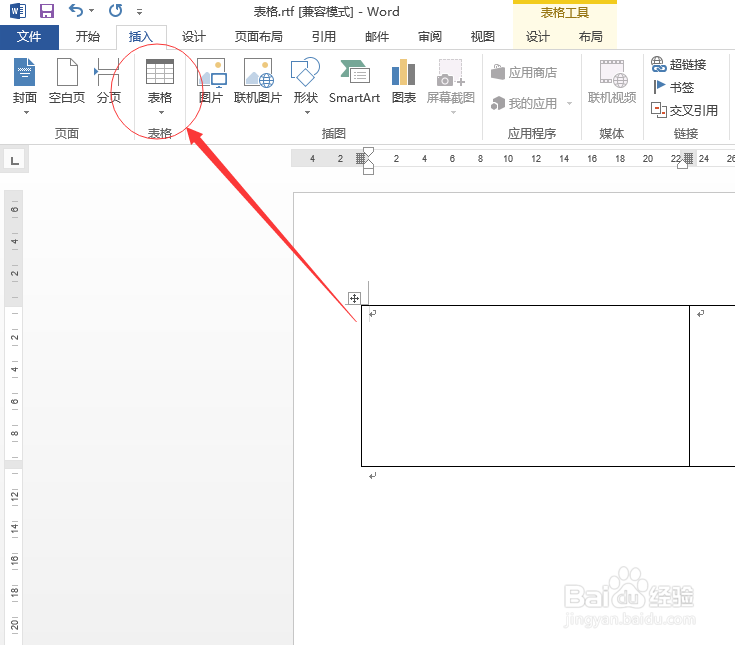
Task: Switch to the 开始 tab
Action: [x=88, y=37]
